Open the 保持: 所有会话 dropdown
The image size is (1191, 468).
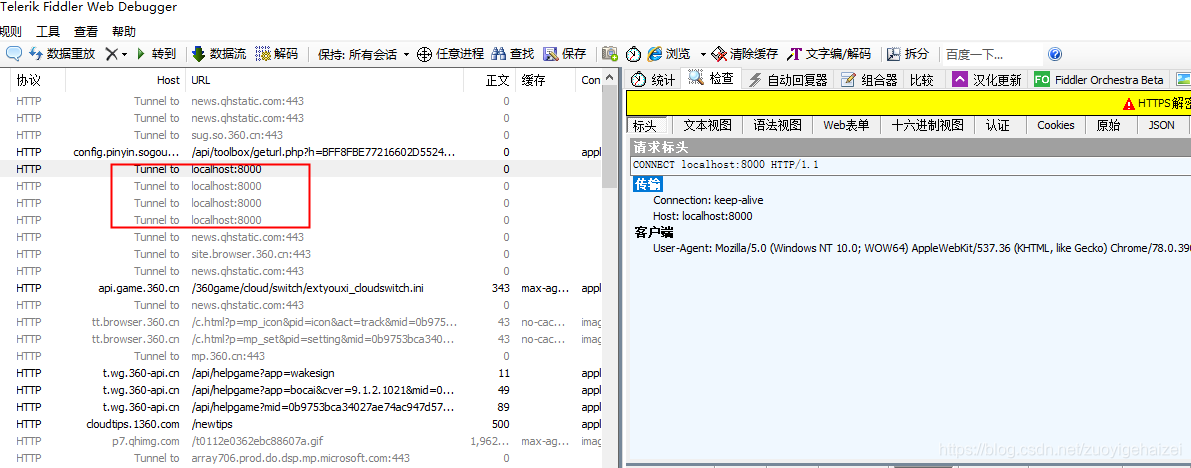click(363, 55)
